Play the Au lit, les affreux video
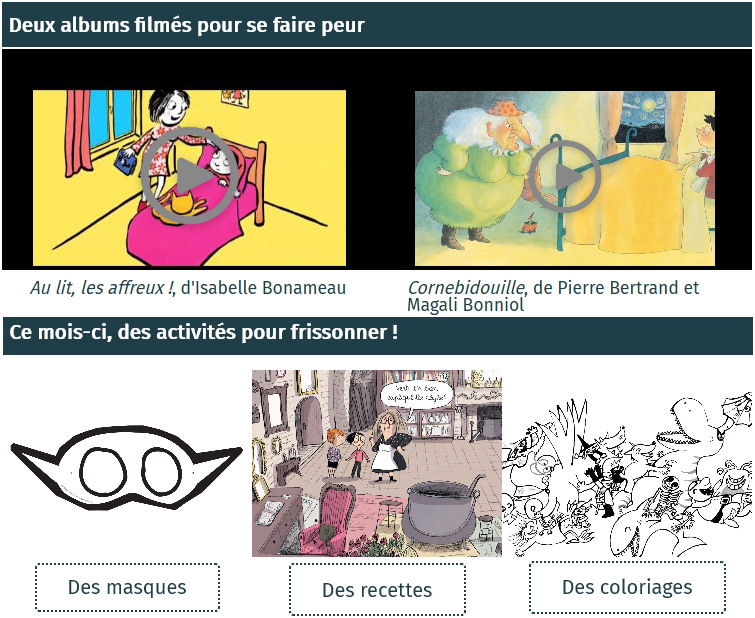Viewport: 755px width, 618px height. coord(190,176)
